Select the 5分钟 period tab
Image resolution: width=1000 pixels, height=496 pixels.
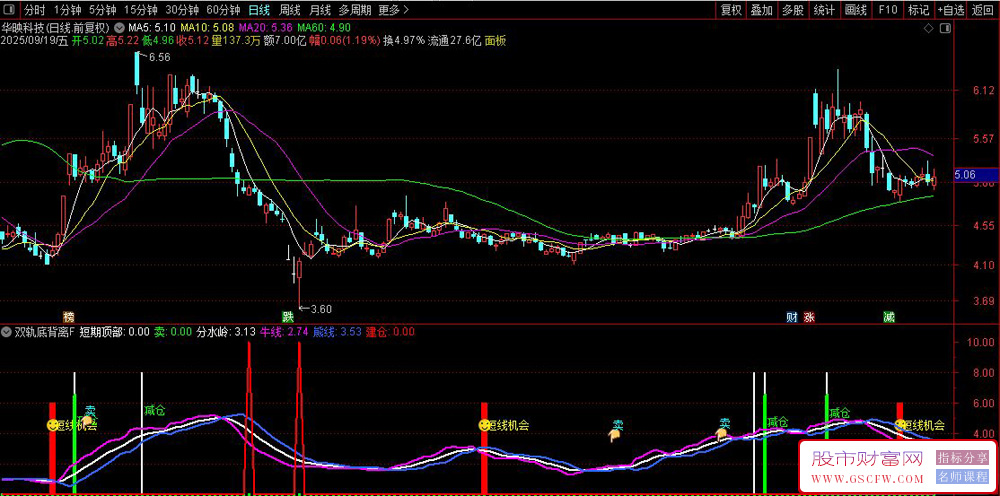(x=102, y=10)
